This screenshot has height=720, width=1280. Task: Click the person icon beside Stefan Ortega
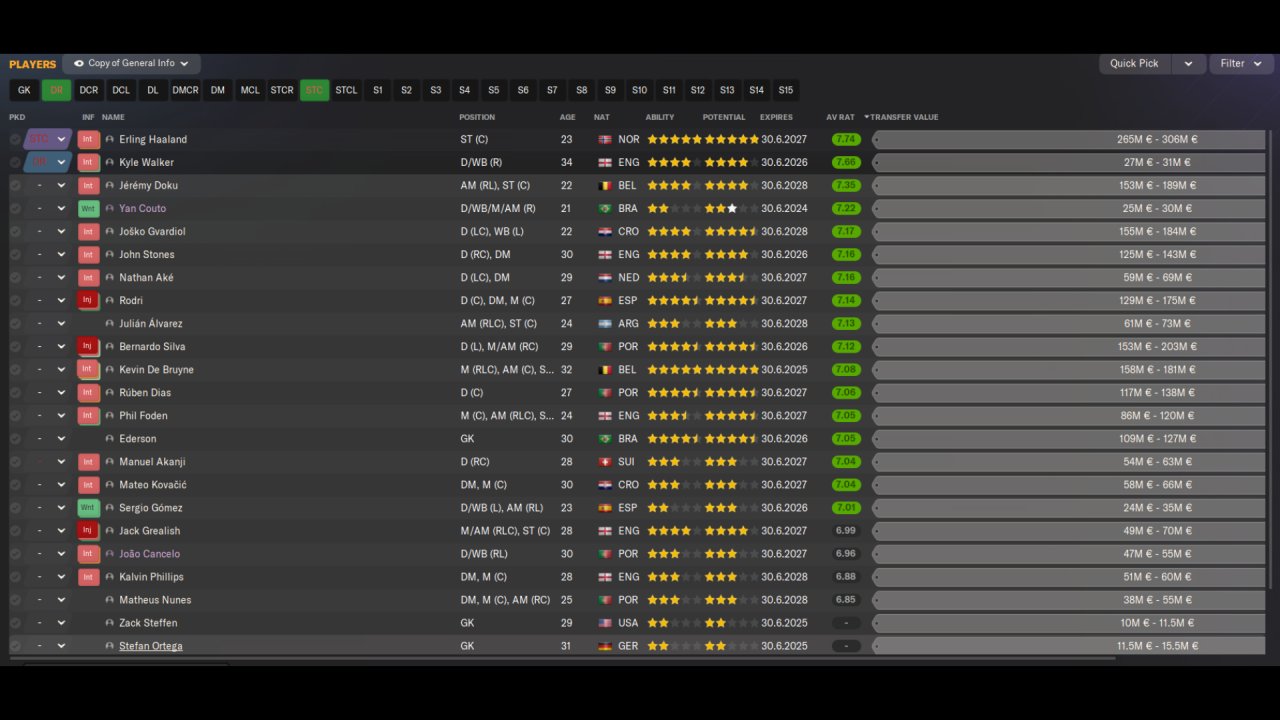point(110,646)
